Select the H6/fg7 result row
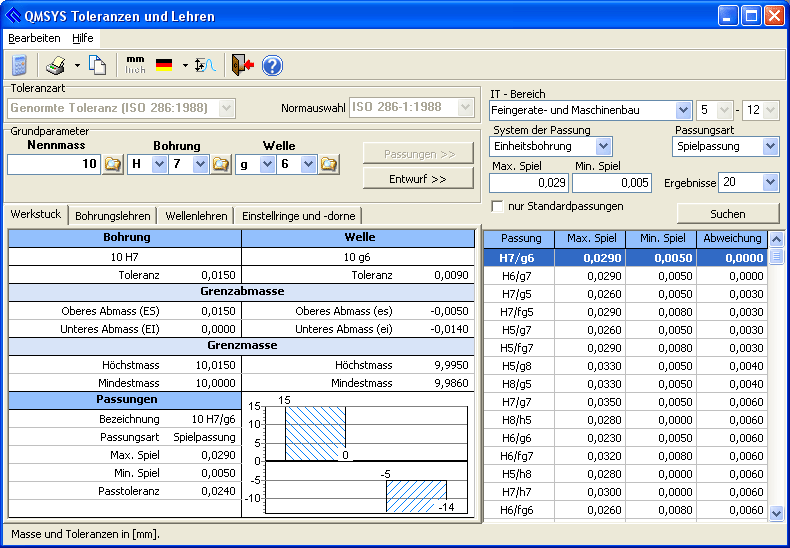This screenshot has height=548, width=790. coord(625,456)
